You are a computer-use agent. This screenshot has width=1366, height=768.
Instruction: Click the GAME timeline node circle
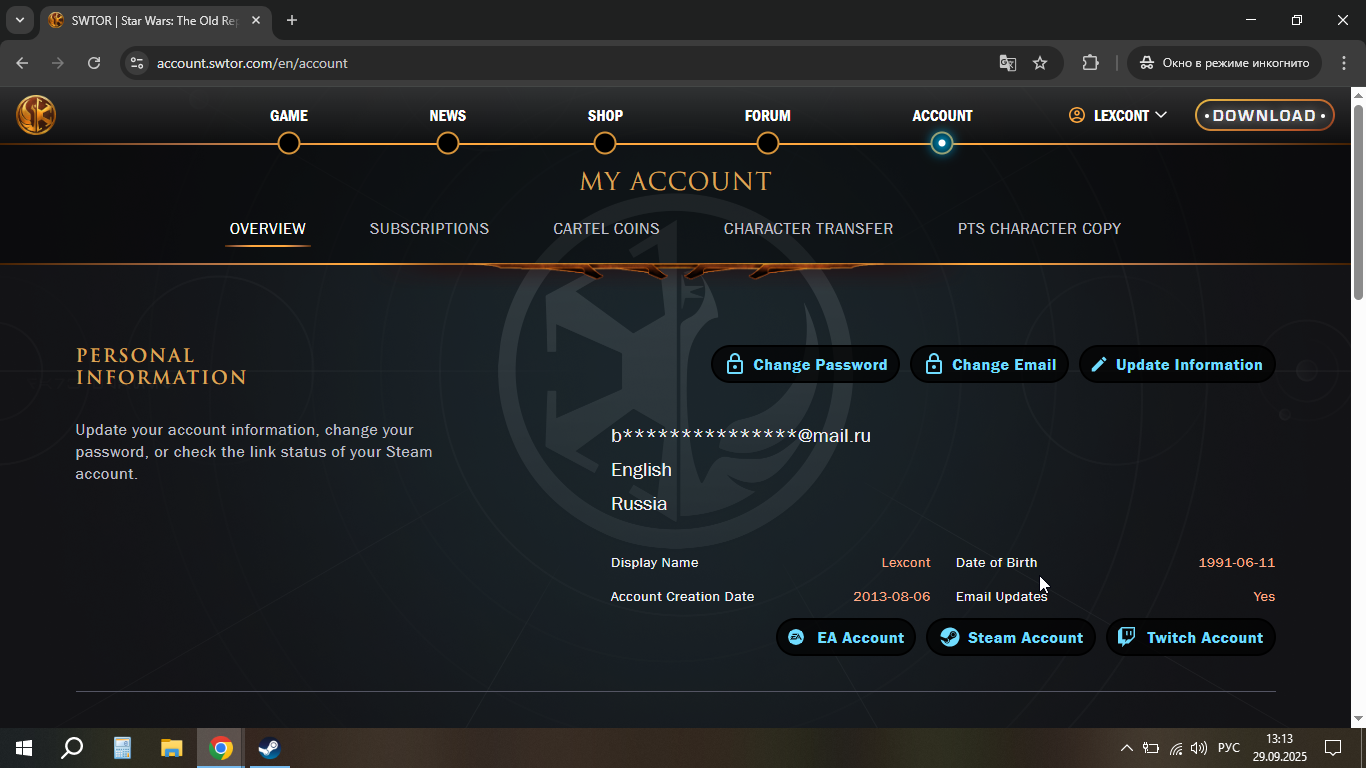[x=289, y=144]
